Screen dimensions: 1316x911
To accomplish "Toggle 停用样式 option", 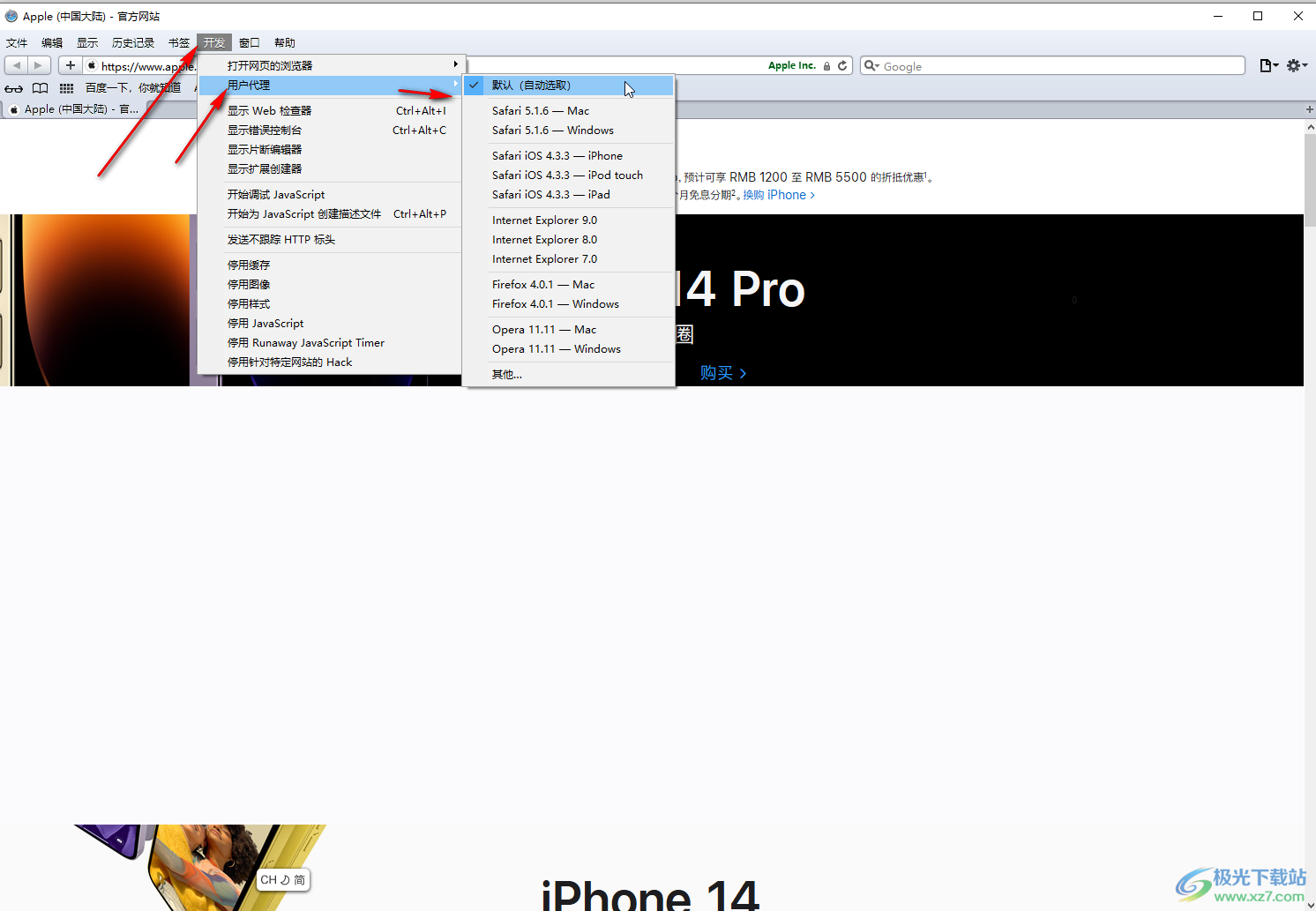I will click(331, 303).
